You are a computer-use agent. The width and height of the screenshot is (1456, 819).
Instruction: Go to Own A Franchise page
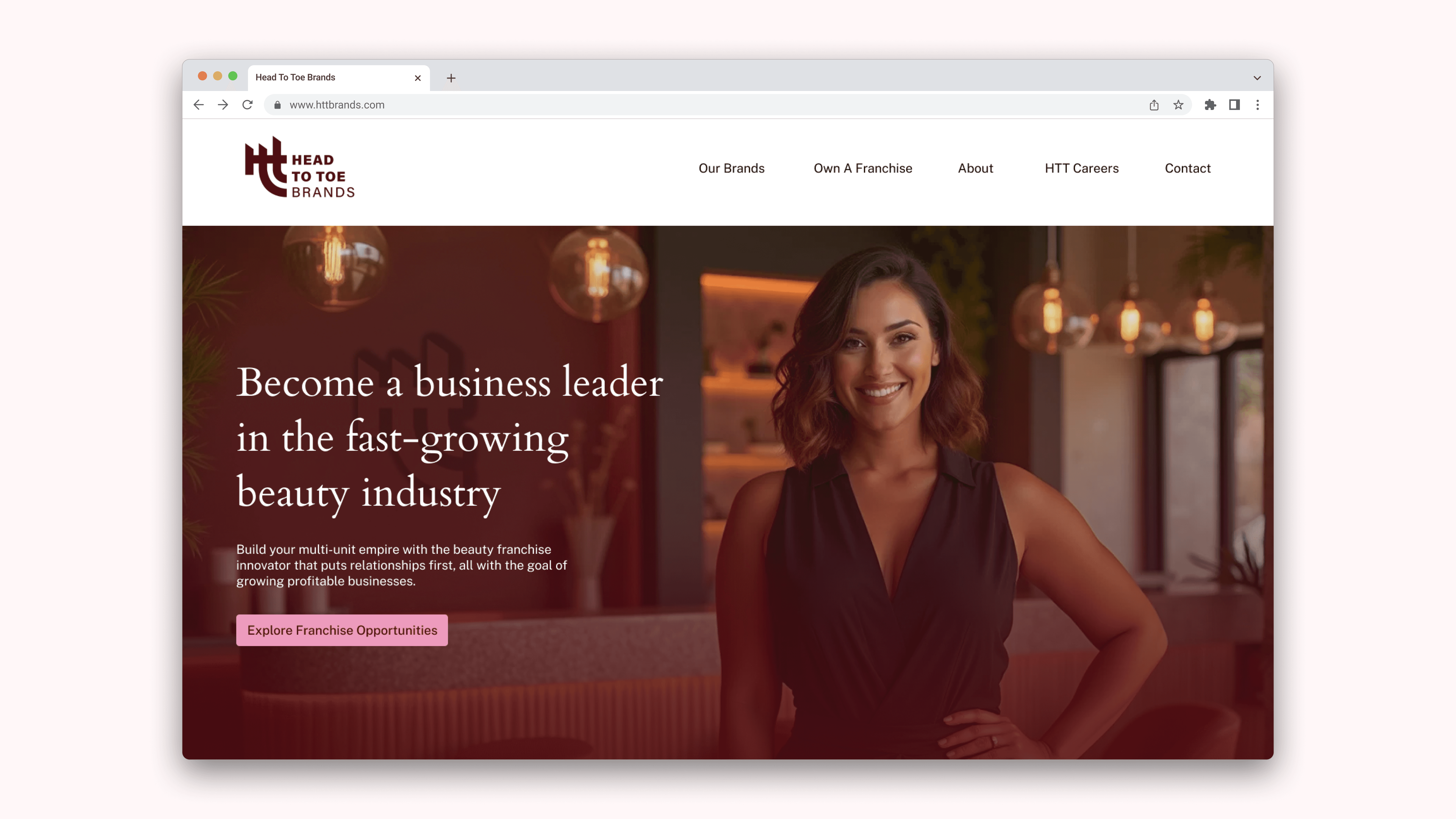[862, 168]
